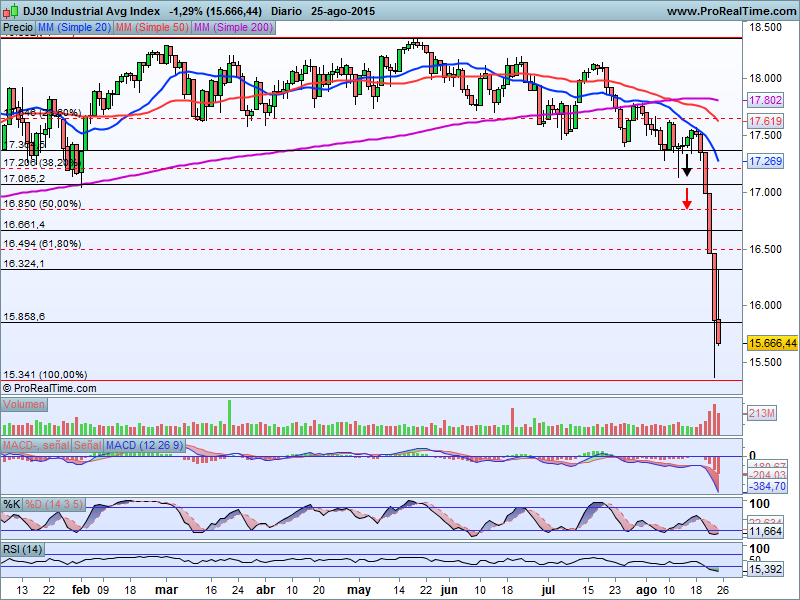Select the 16.850 (50,00%) Fibonacci label
Viewport: 800px width, 600px height.
42,204
